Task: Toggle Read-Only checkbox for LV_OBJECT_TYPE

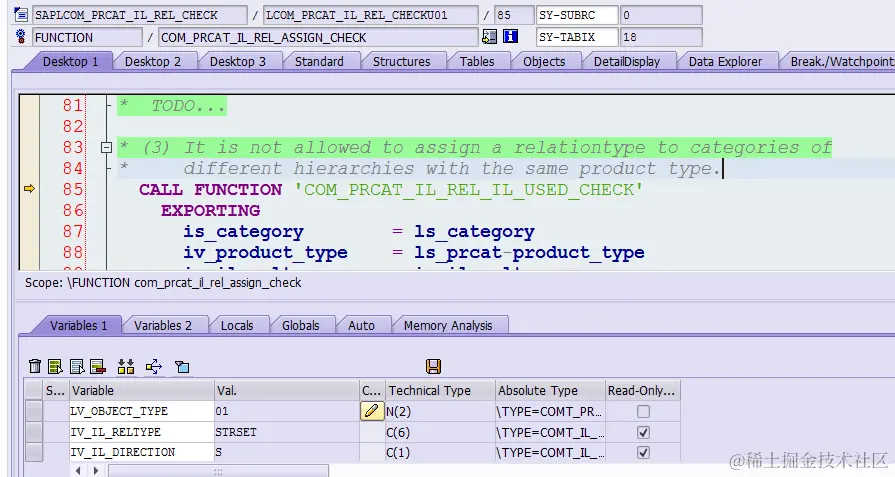Action: (643, 411)
